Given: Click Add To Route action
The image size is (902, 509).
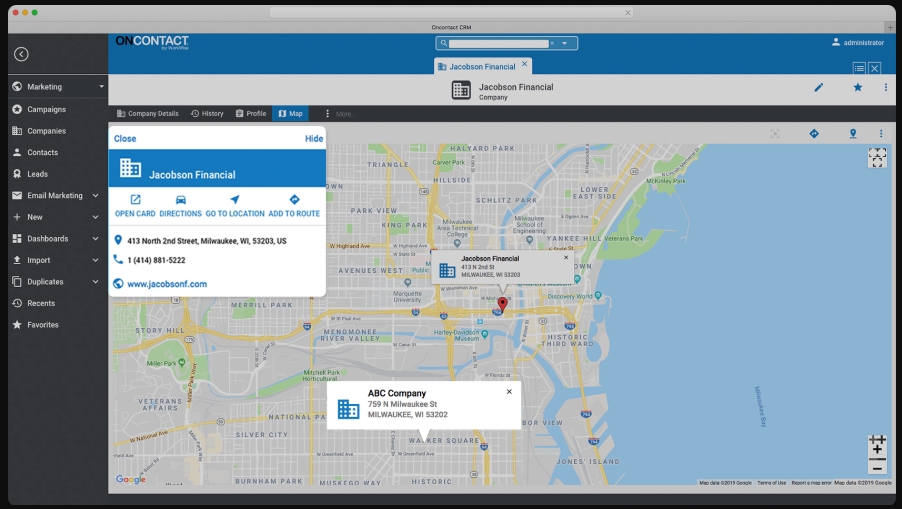Looking at the screenshot, I should pyautogui.click(x=294, y=205).
